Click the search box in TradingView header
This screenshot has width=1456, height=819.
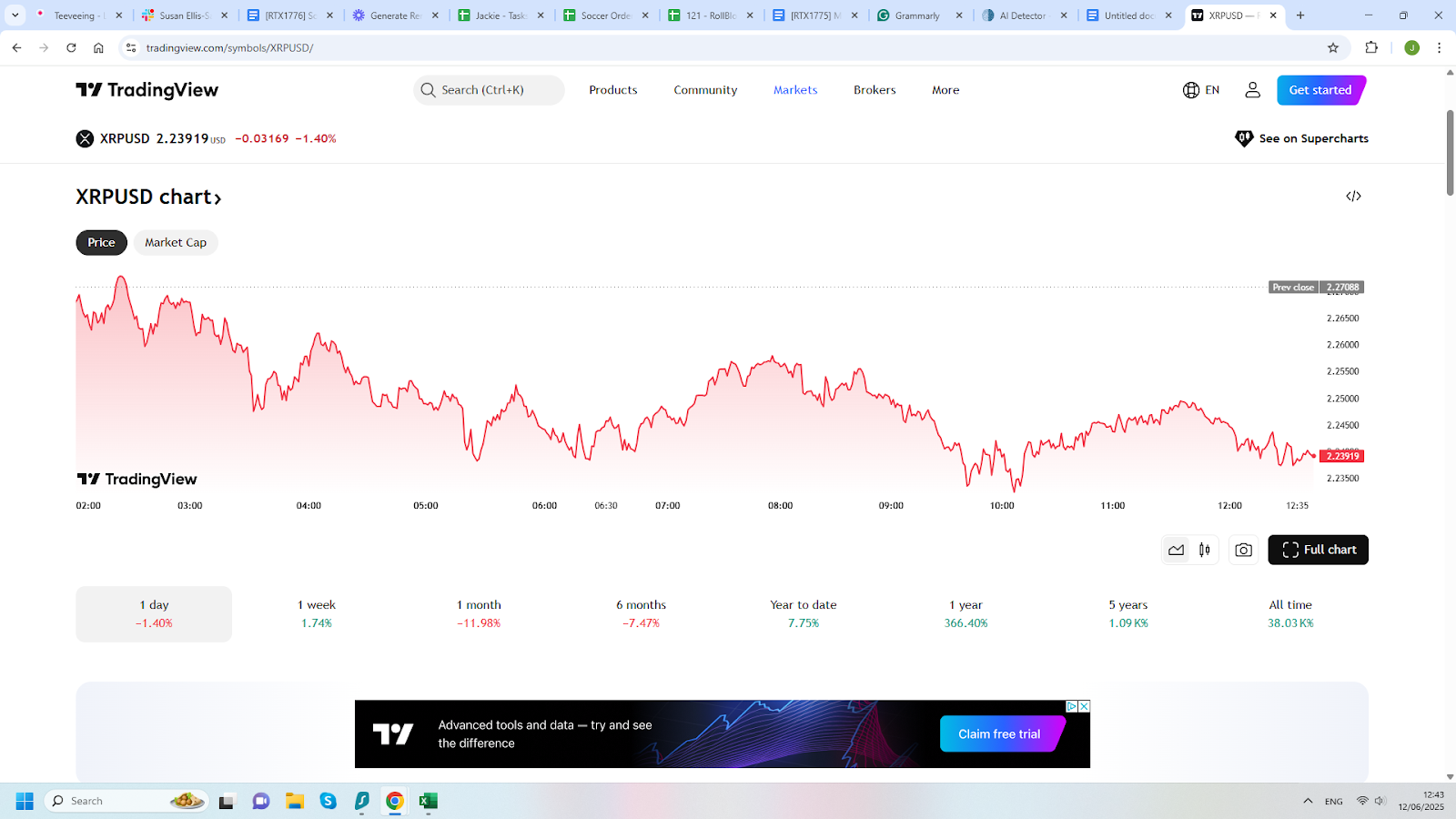489,90
